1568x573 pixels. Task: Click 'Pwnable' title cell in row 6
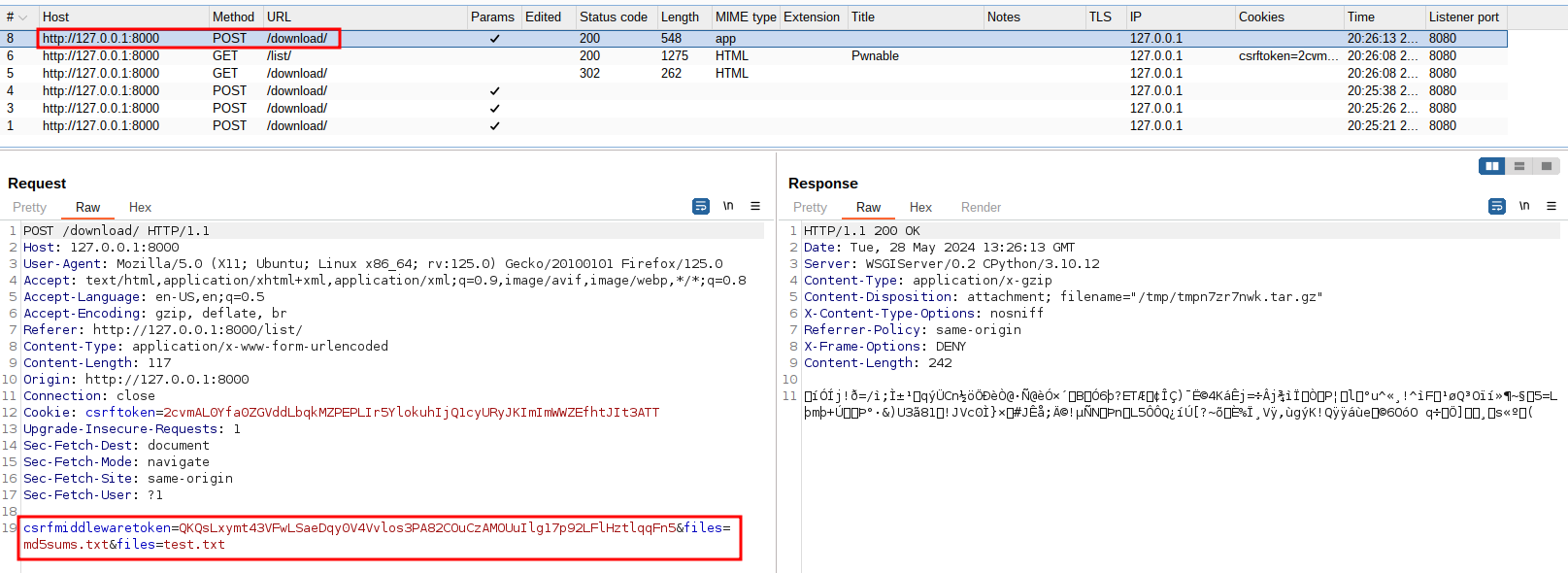875,56
